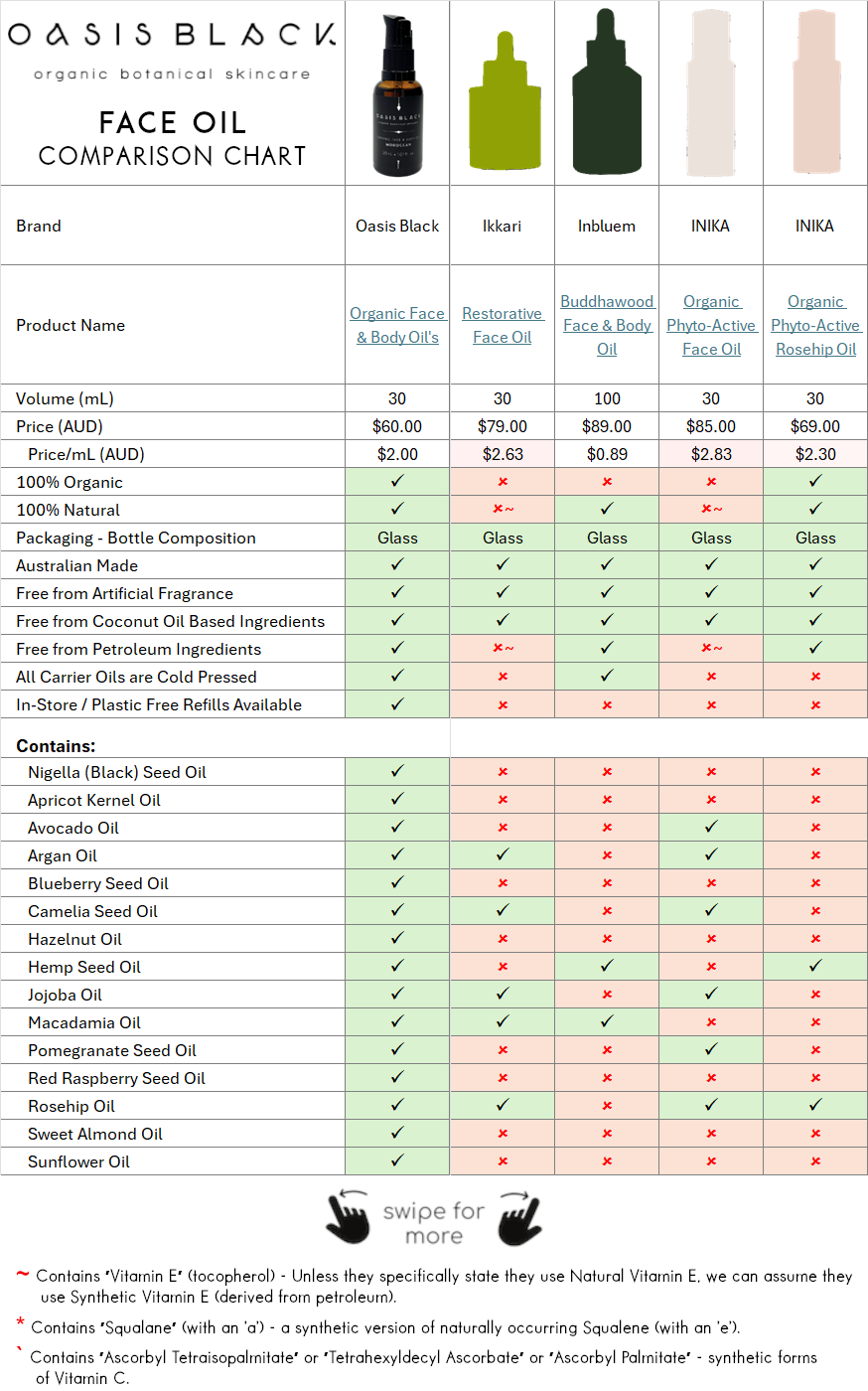
Task: Select the Oasis Black bottle product photo
Action: (398, 95)
